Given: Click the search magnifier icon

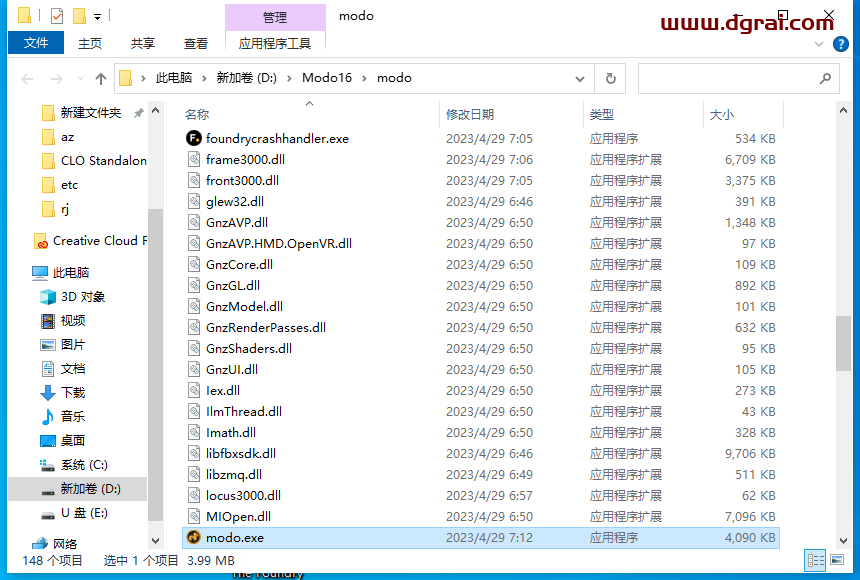Looking at the screenshot, I should click(x=825, y=78).
